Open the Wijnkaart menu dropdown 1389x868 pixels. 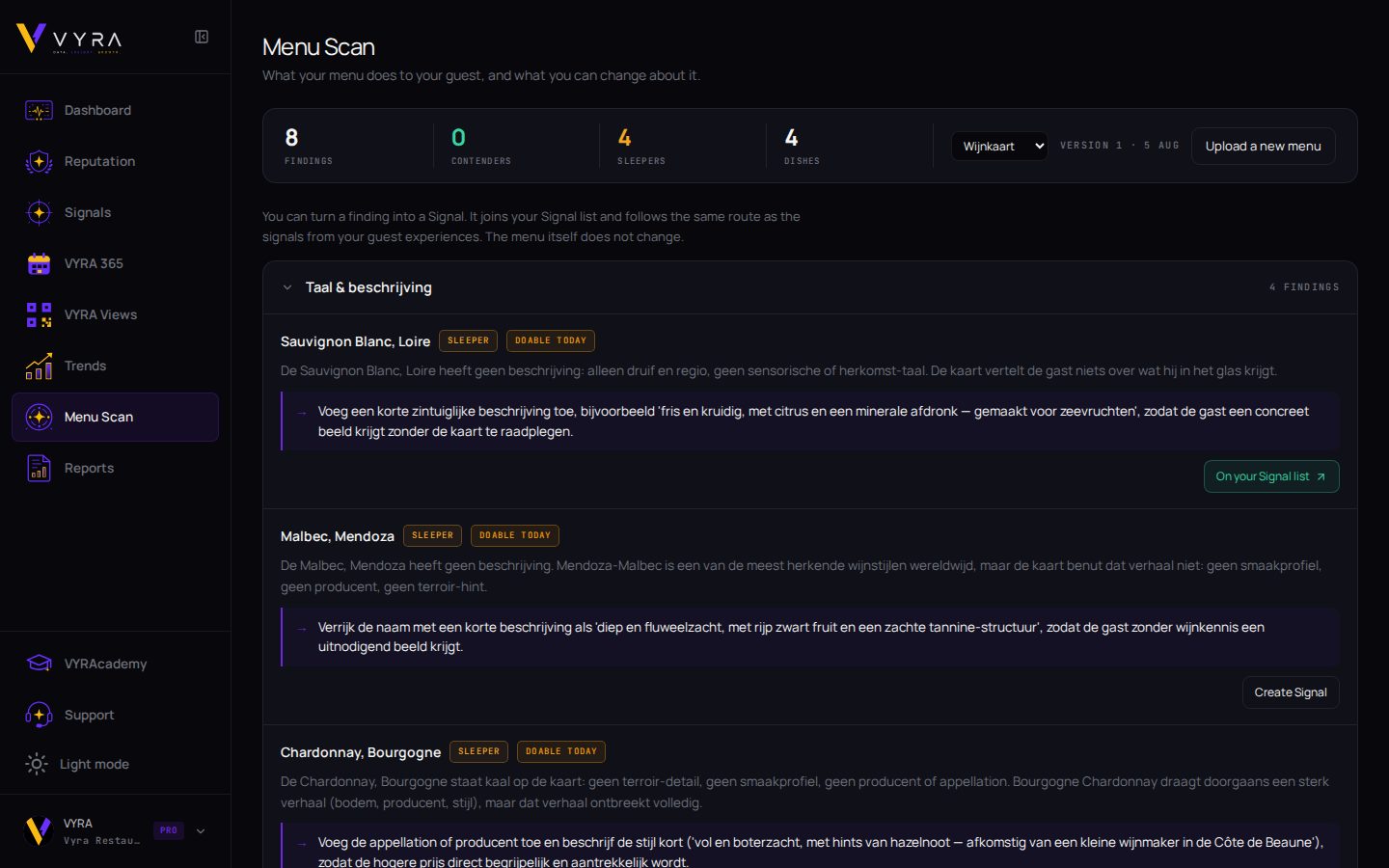pos(999,147)
